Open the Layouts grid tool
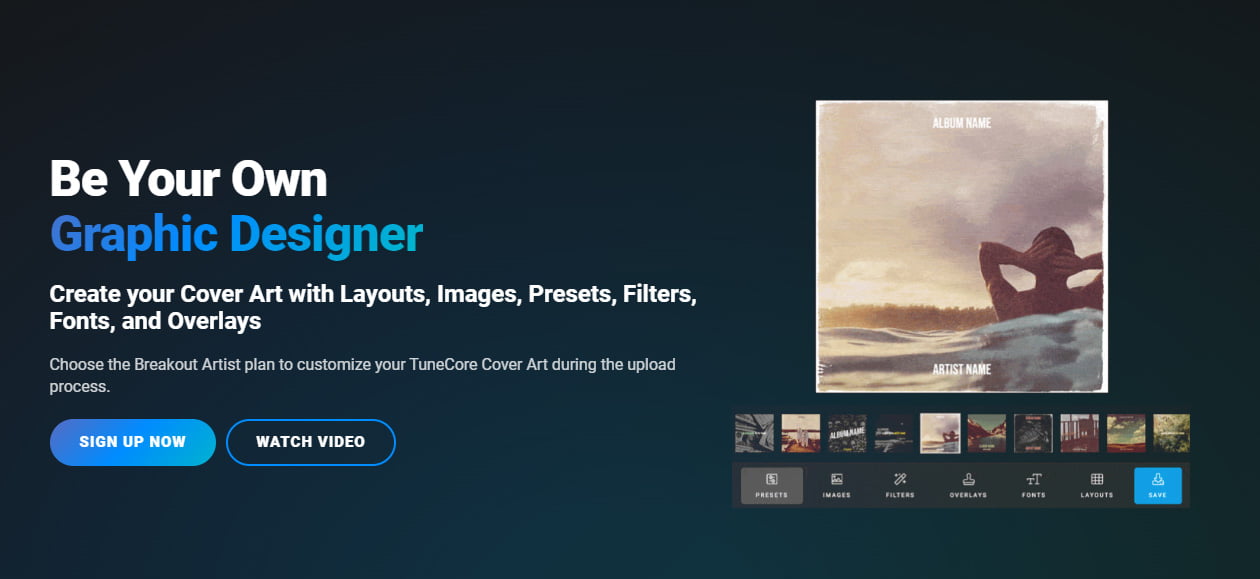Viewport: 1260px width, 579px height. (1096, 485)
